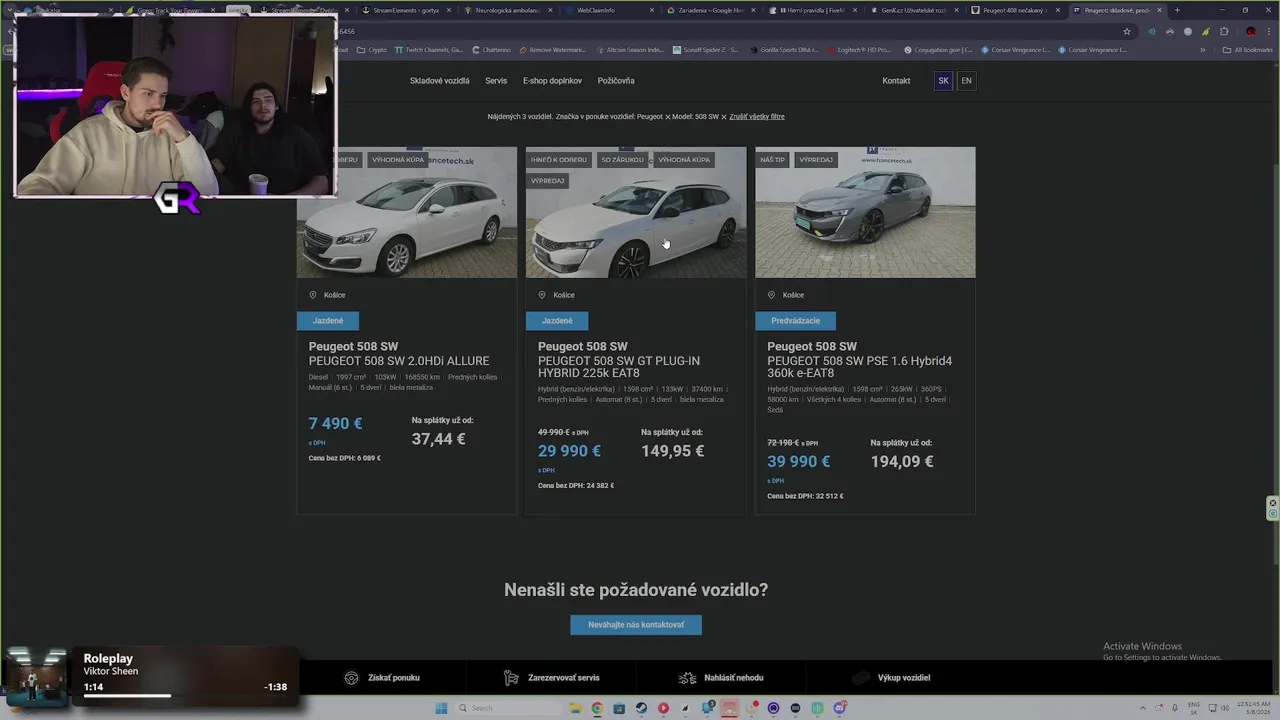
Task: Bookmark this page with the star icon
Action: pyautogui.click(x=1127, y=31)
